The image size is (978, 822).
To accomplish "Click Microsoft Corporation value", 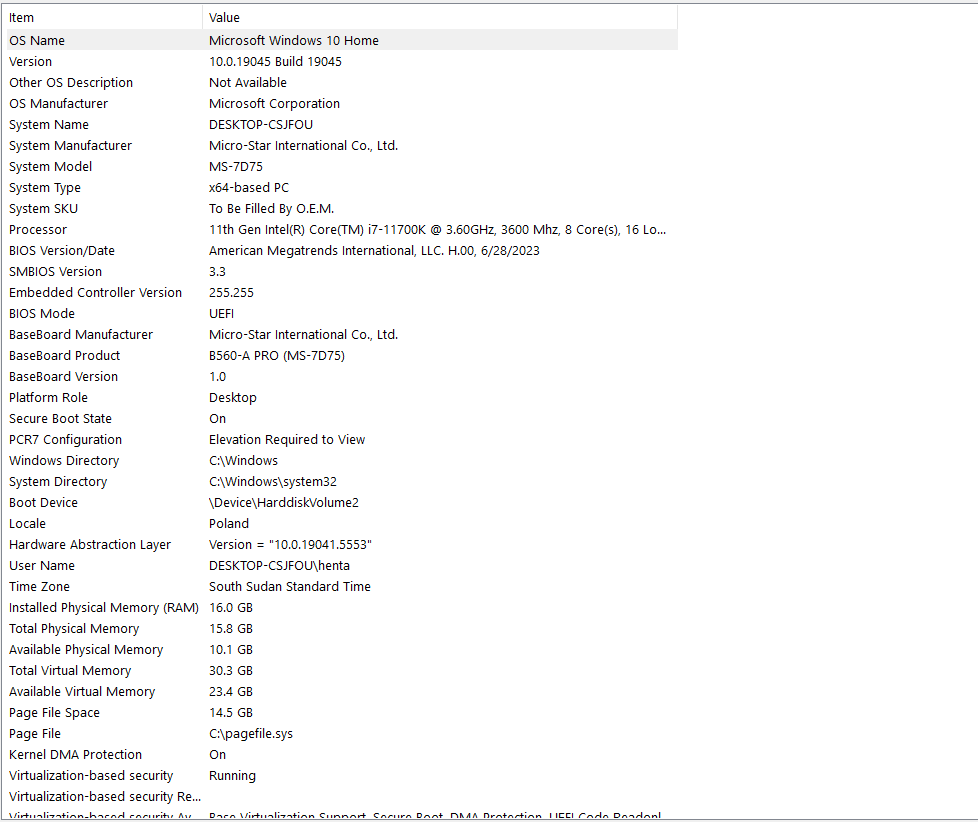I will click(x=274, y=104).
